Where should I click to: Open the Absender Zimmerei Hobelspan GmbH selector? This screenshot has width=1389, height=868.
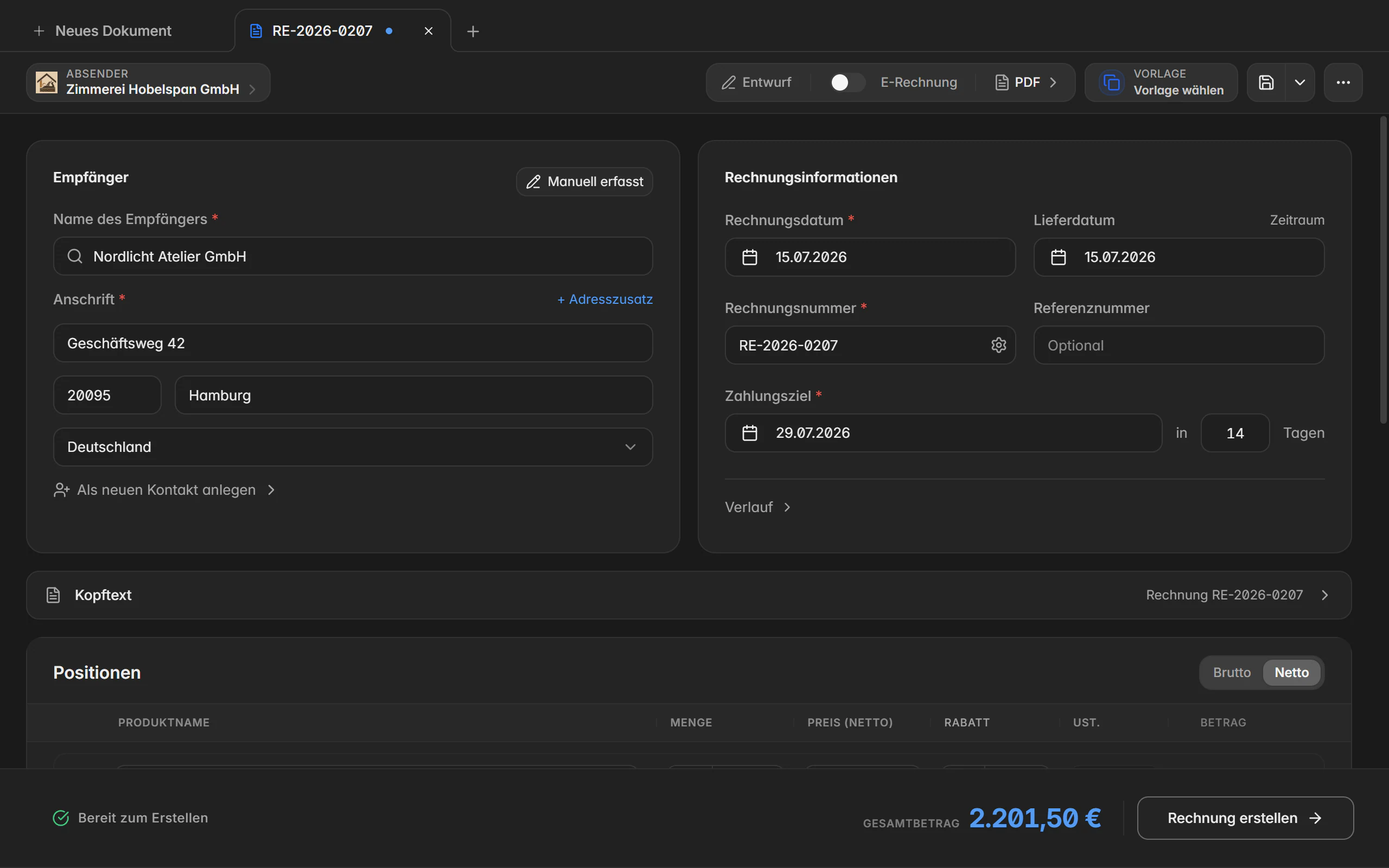(x=148, y=82)
